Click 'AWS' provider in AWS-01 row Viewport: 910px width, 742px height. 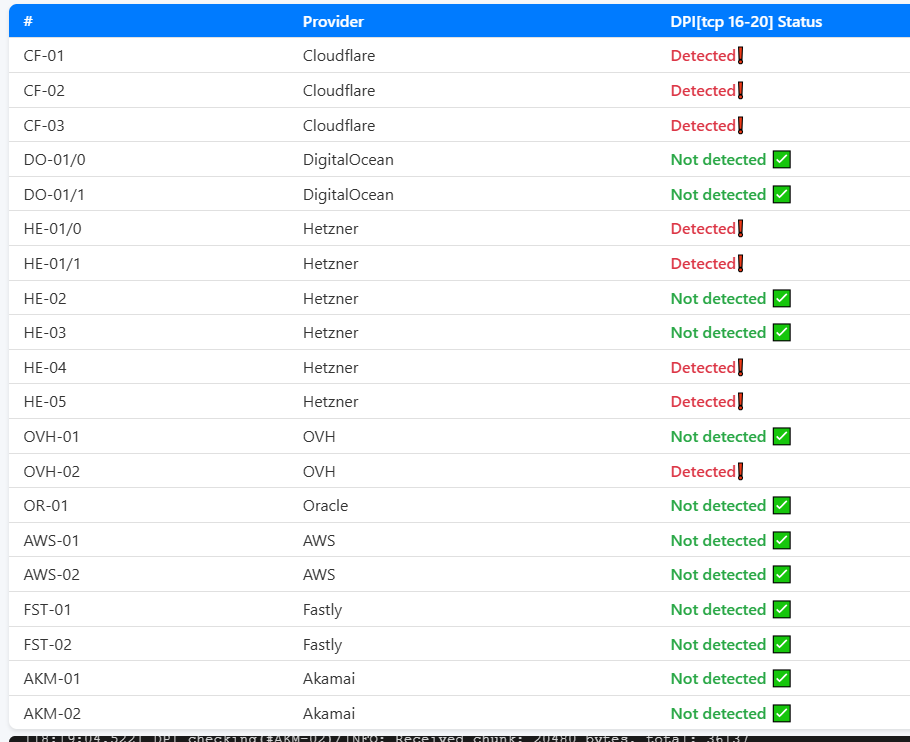pos(319,540)
